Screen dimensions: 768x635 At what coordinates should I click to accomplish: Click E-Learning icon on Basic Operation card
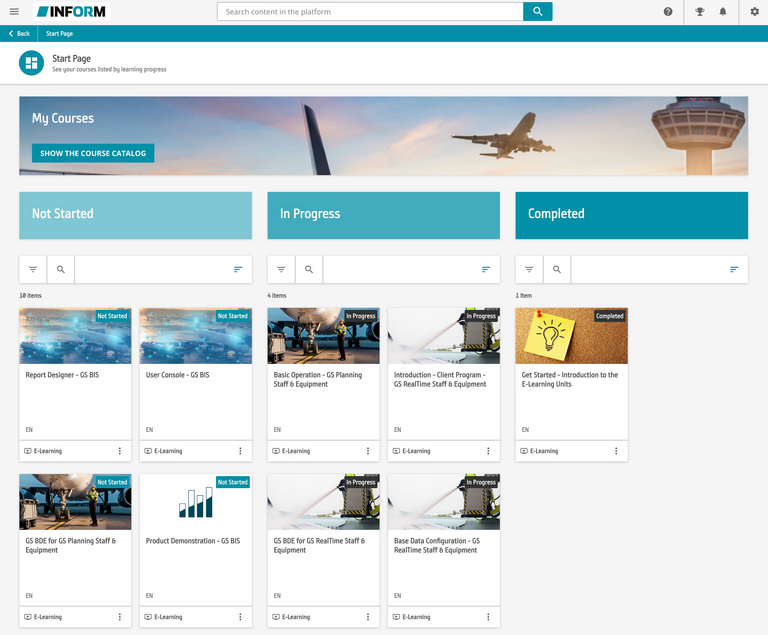(x=276, y=451)
